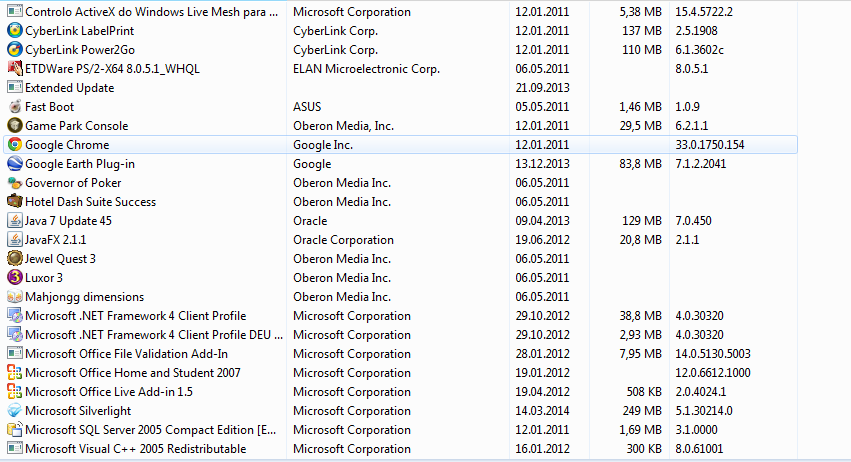This screenshot has height=462, width=851.
Task: Click the CyberLink LabelPrint icon
Action: [x=14, y=31]
